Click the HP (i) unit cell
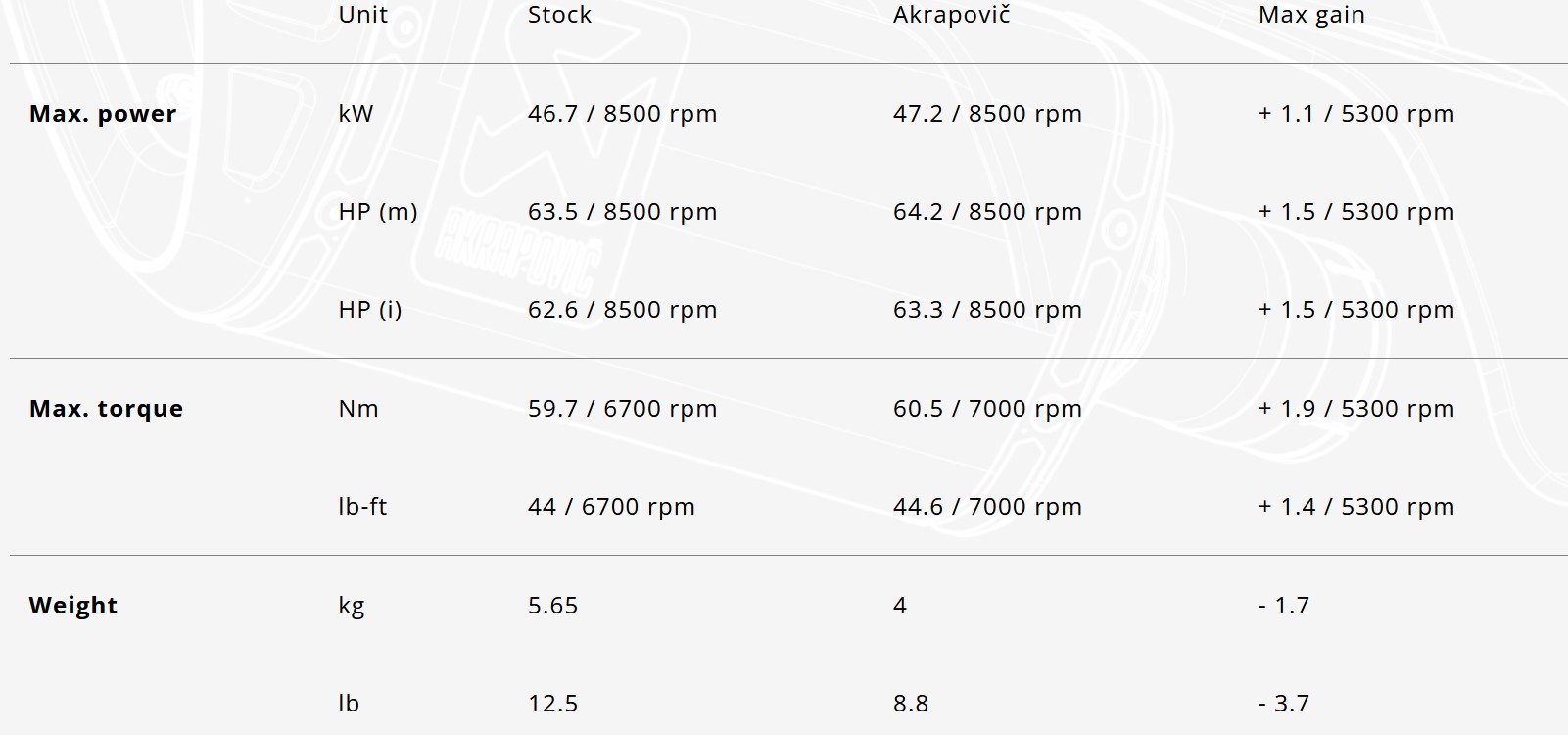 click(x=369, y=310)
